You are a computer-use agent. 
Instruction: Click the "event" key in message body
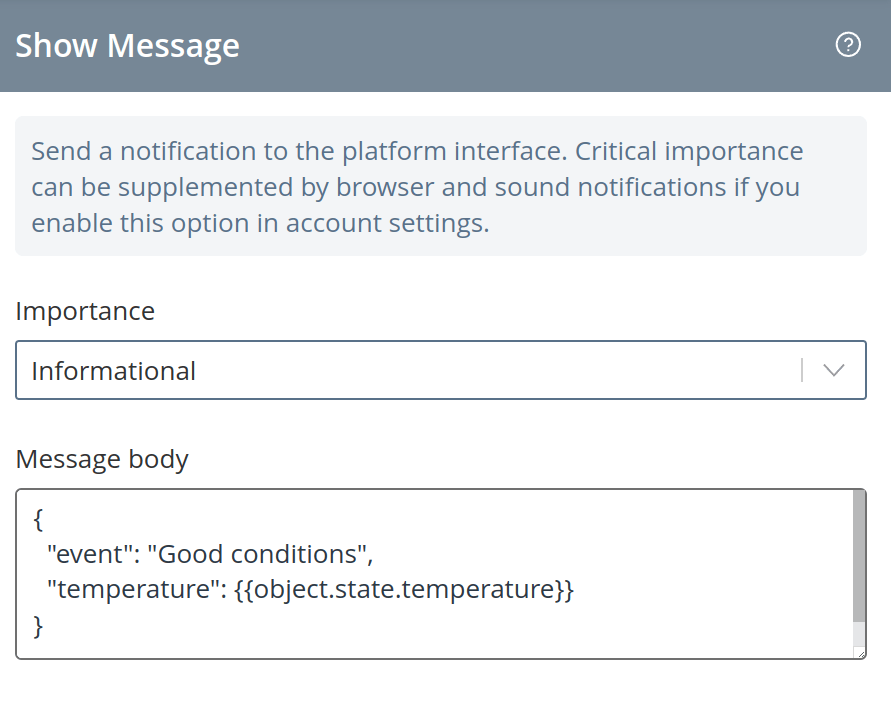[92, 554]
